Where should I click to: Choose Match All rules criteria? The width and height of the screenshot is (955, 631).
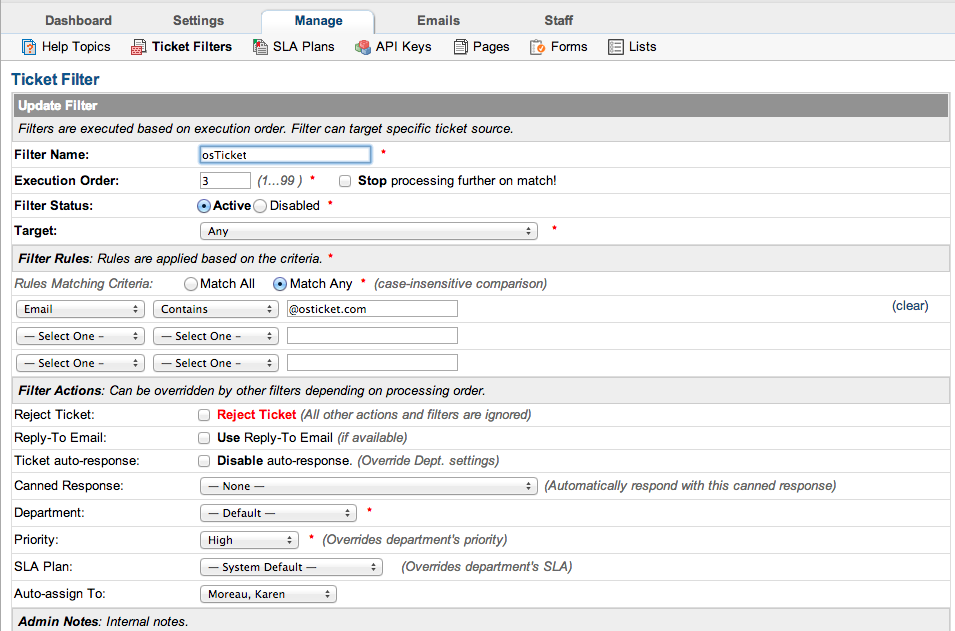(191, 284)
